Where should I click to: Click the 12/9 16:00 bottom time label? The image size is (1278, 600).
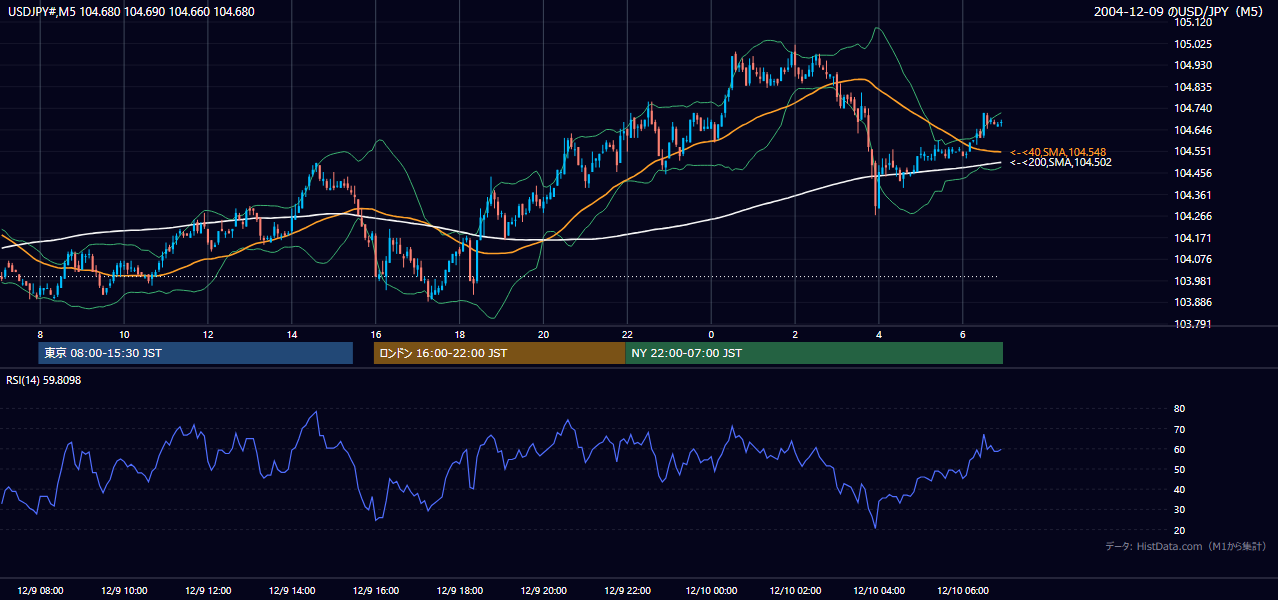[376, 591]
